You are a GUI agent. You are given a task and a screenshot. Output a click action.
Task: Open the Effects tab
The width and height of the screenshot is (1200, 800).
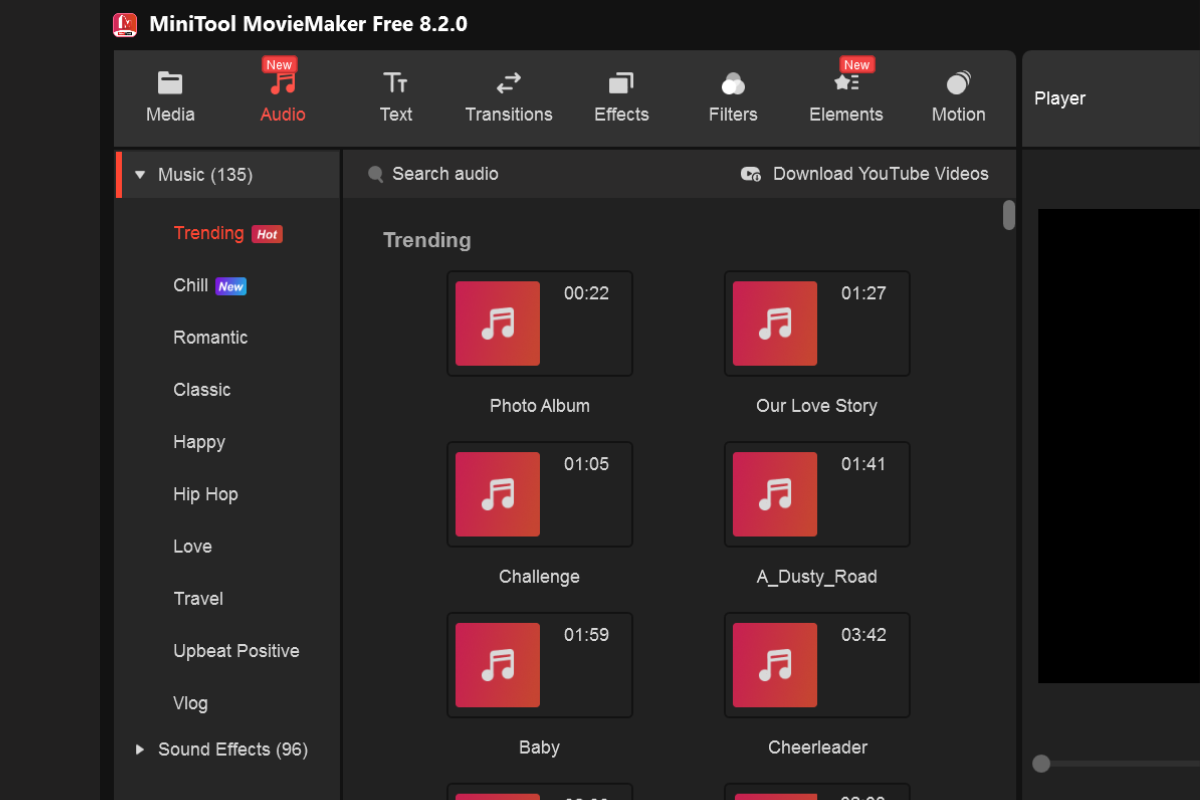621,98
